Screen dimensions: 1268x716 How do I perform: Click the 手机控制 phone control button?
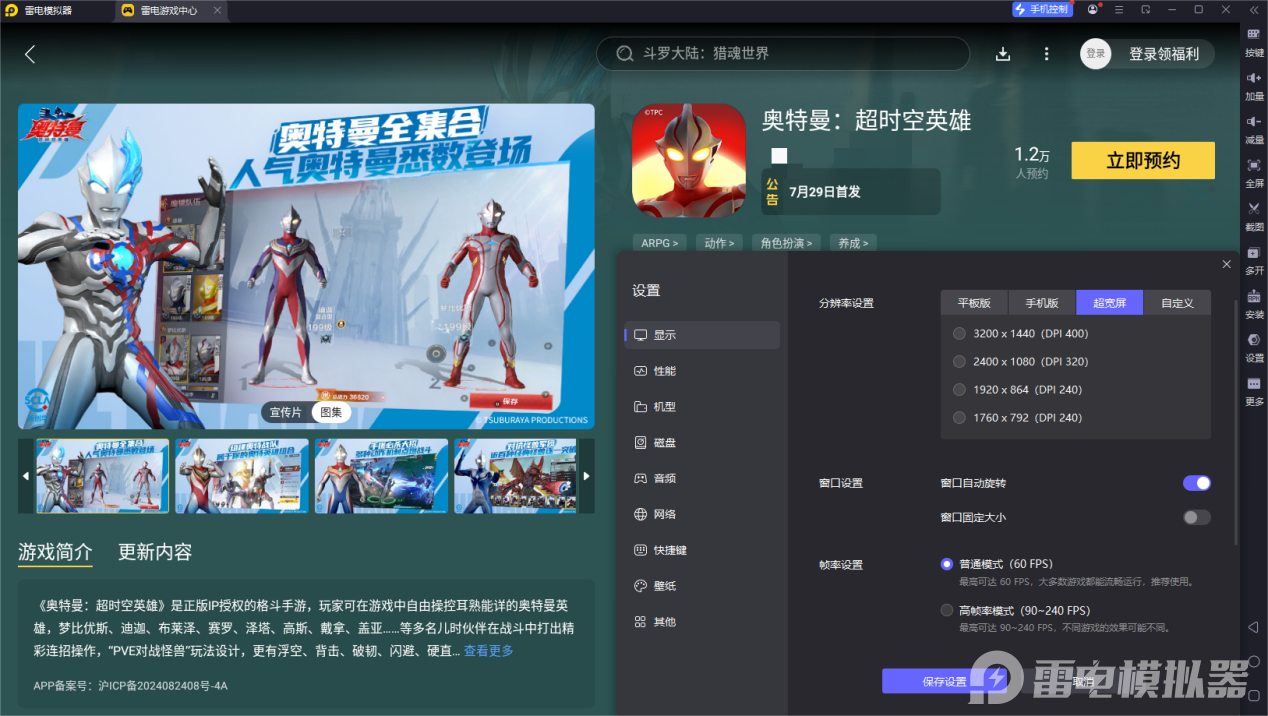tap(1041, 9)
